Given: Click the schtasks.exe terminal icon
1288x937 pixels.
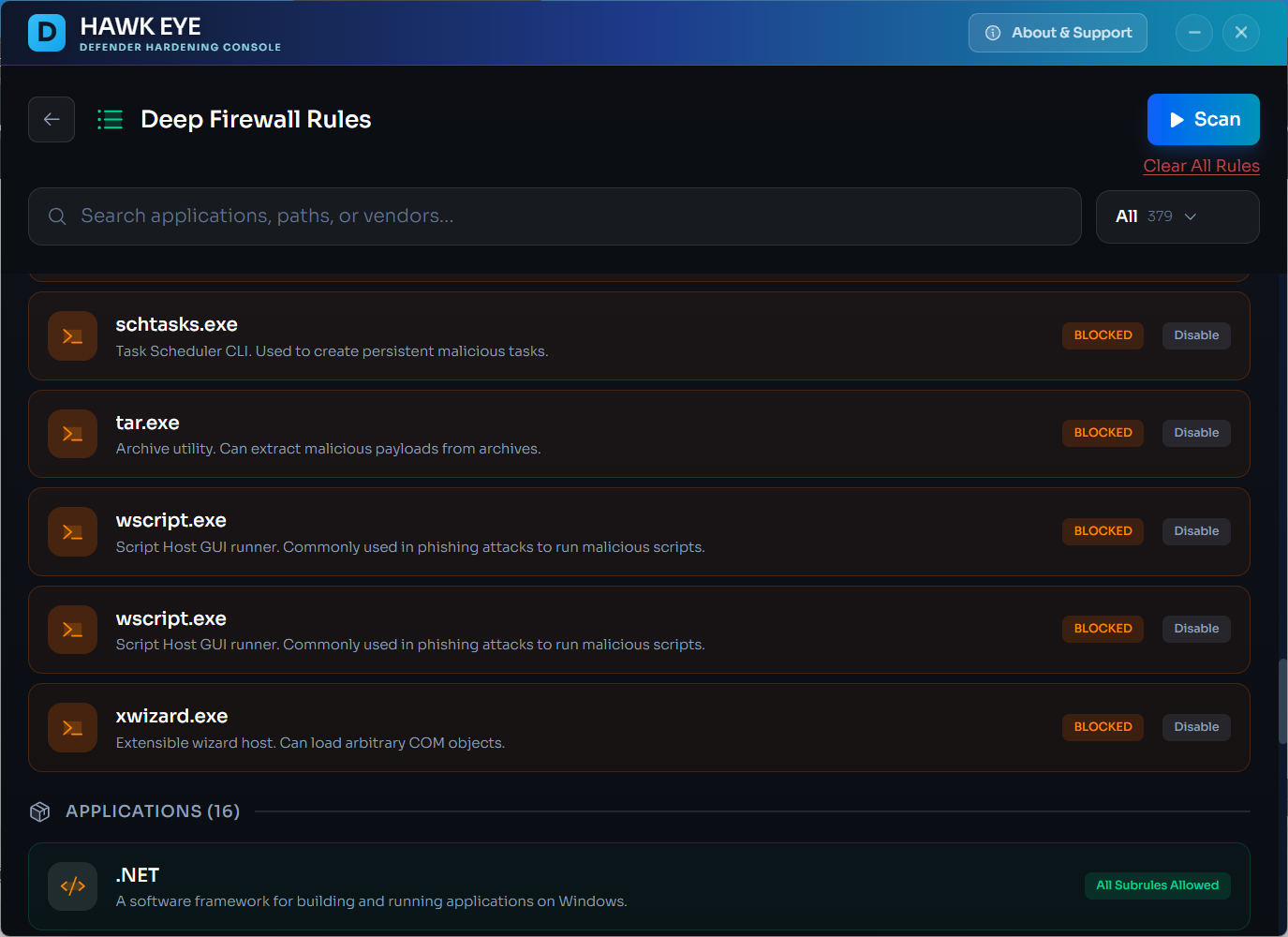Looking at the screenshot, I should (x=72, y=335).
